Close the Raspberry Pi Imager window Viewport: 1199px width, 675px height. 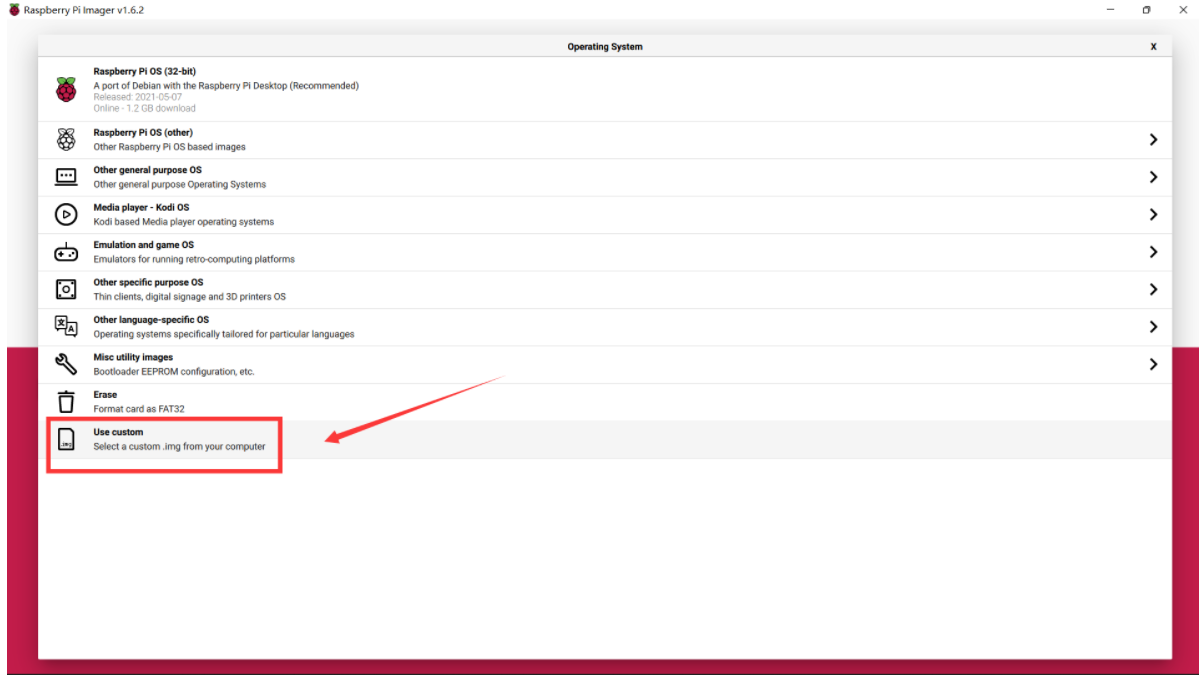[1182, 10]
